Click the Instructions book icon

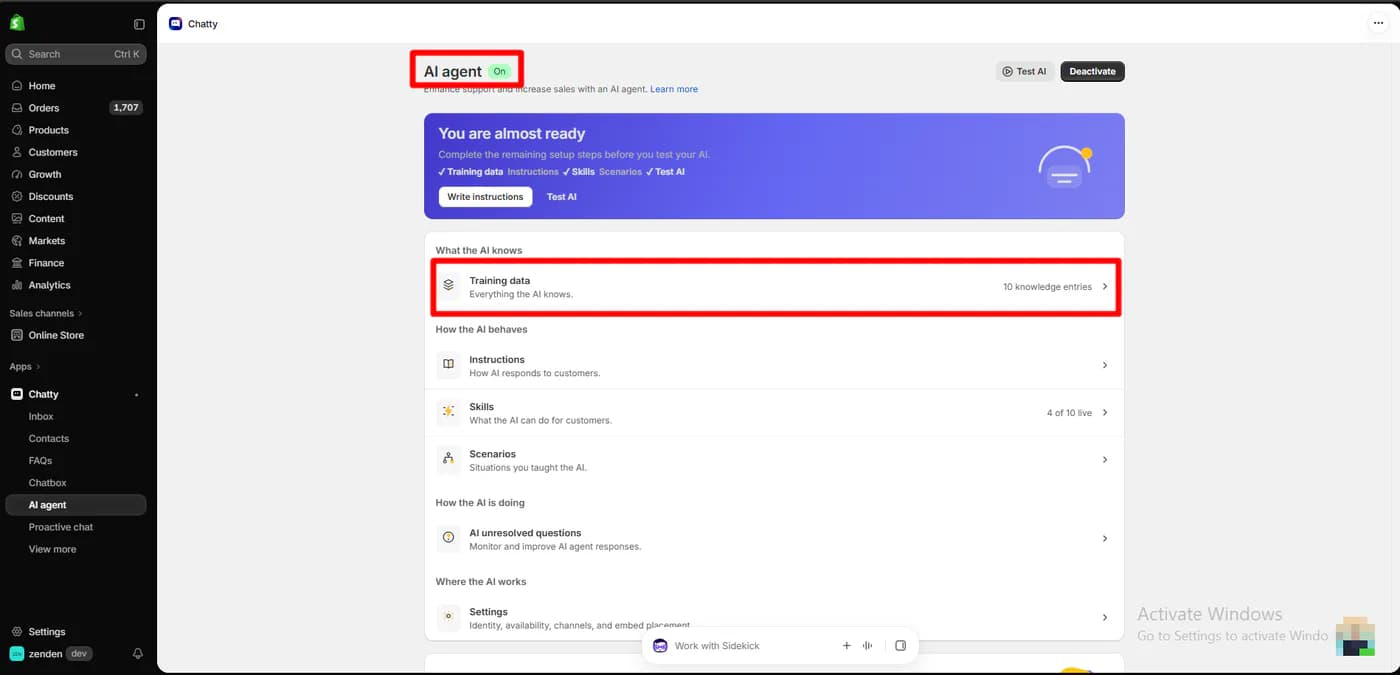pos(448,365)
